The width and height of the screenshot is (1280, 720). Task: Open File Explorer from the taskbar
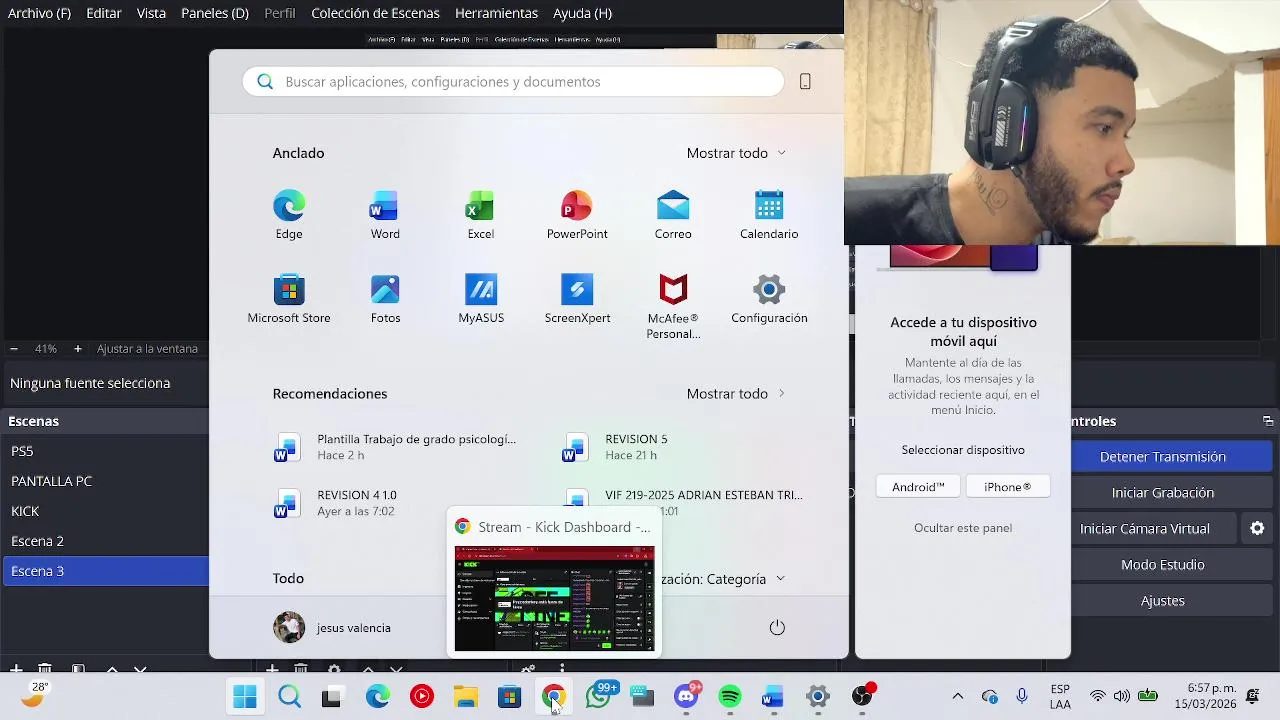466,697
